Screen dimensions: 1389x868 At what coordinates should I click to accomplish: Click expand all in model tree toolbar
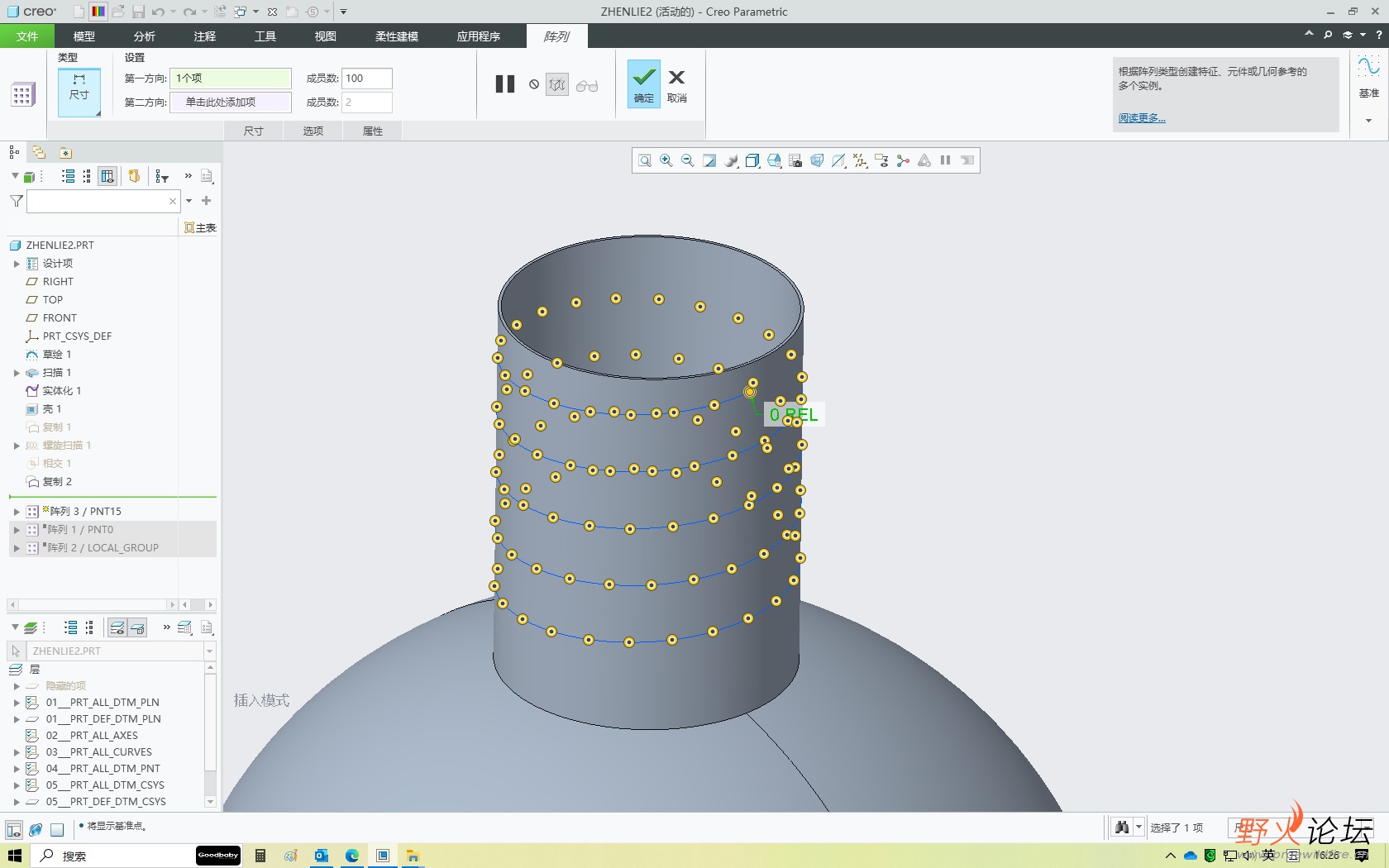coord(69,176)
